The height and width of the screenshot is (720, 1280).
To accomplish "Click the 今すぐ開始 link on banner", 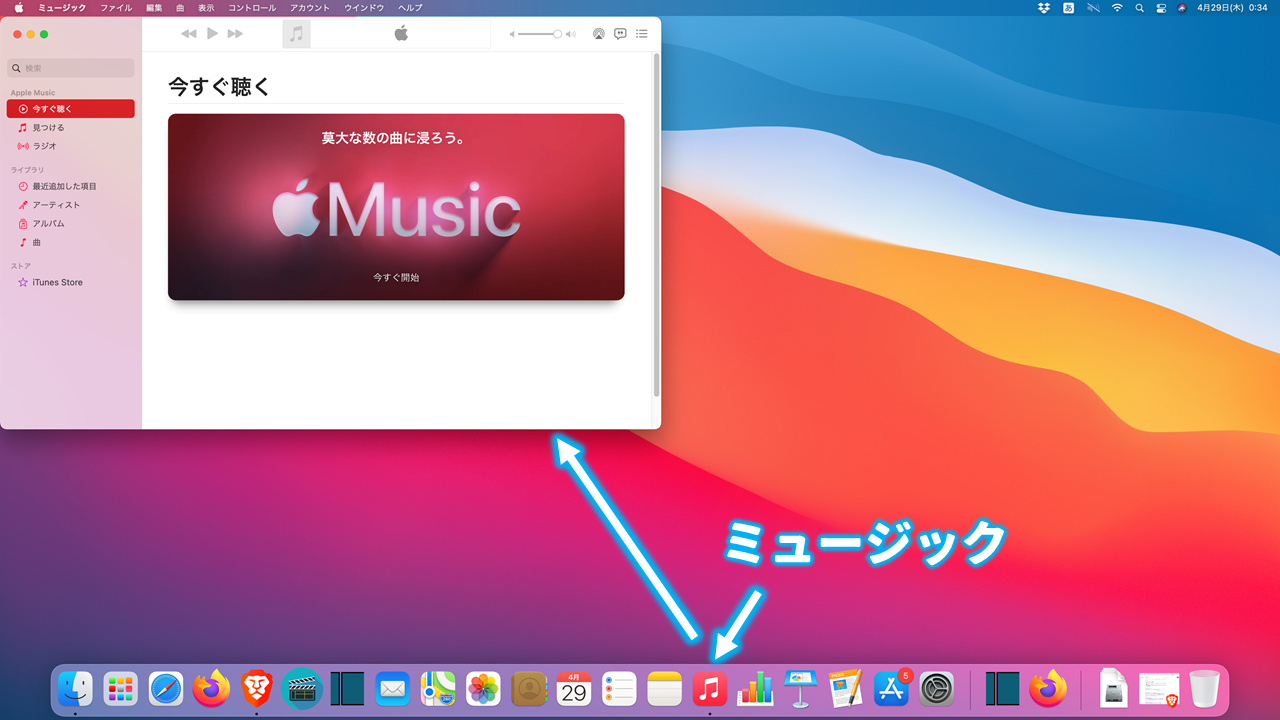I will 396,277.
